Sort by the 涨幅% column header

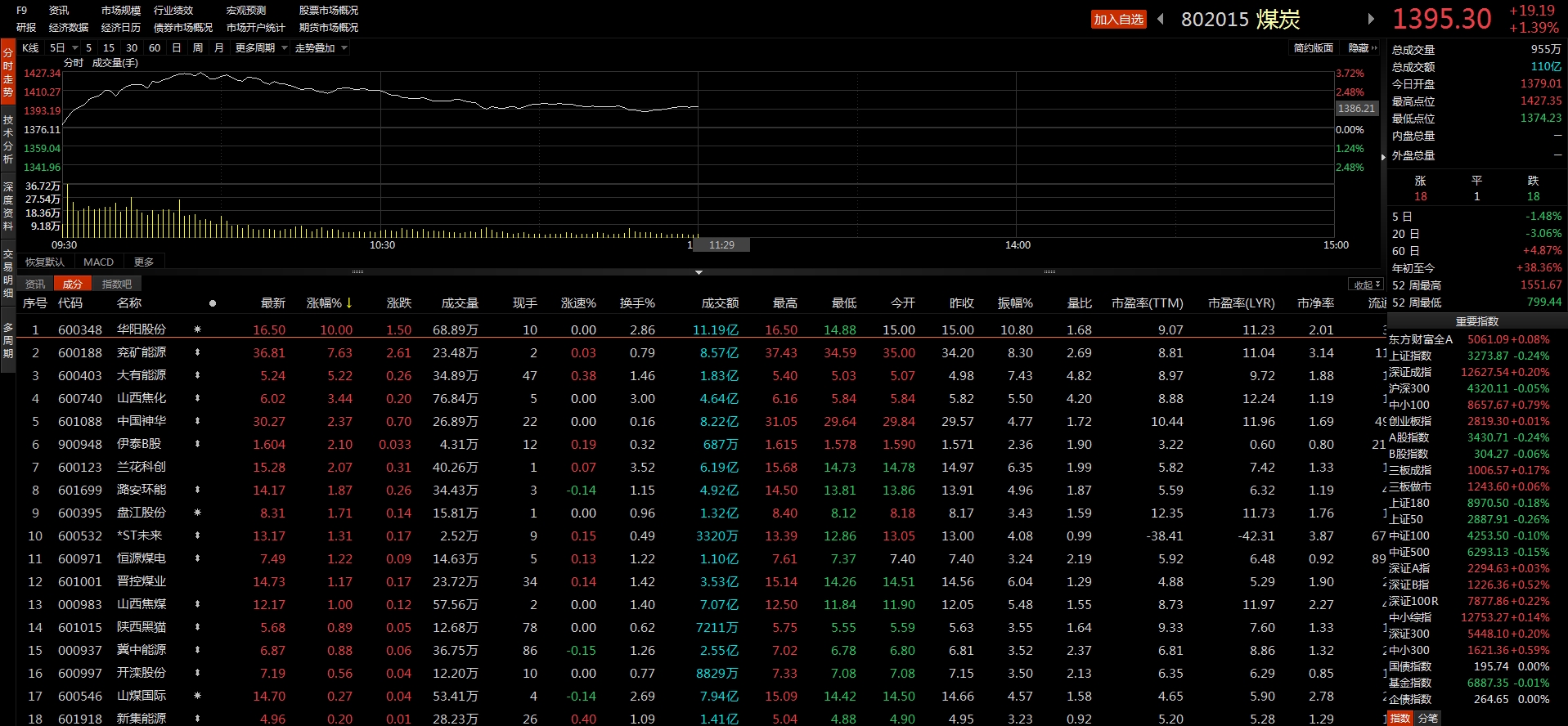pyautogui.click(x=329, y=303)
